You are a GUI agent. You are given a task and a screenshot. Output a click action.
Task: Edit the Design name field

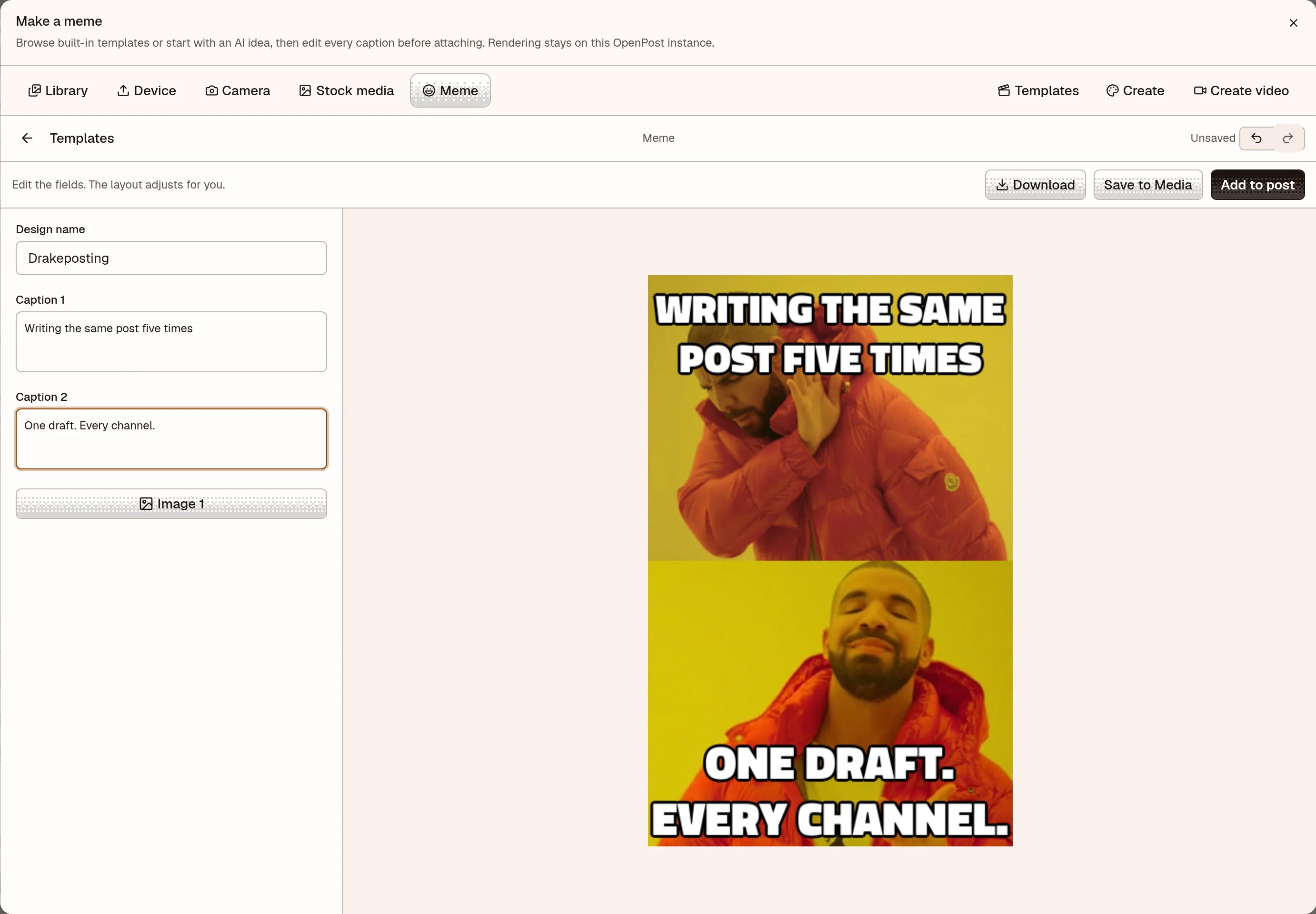(x=171, y=258)
